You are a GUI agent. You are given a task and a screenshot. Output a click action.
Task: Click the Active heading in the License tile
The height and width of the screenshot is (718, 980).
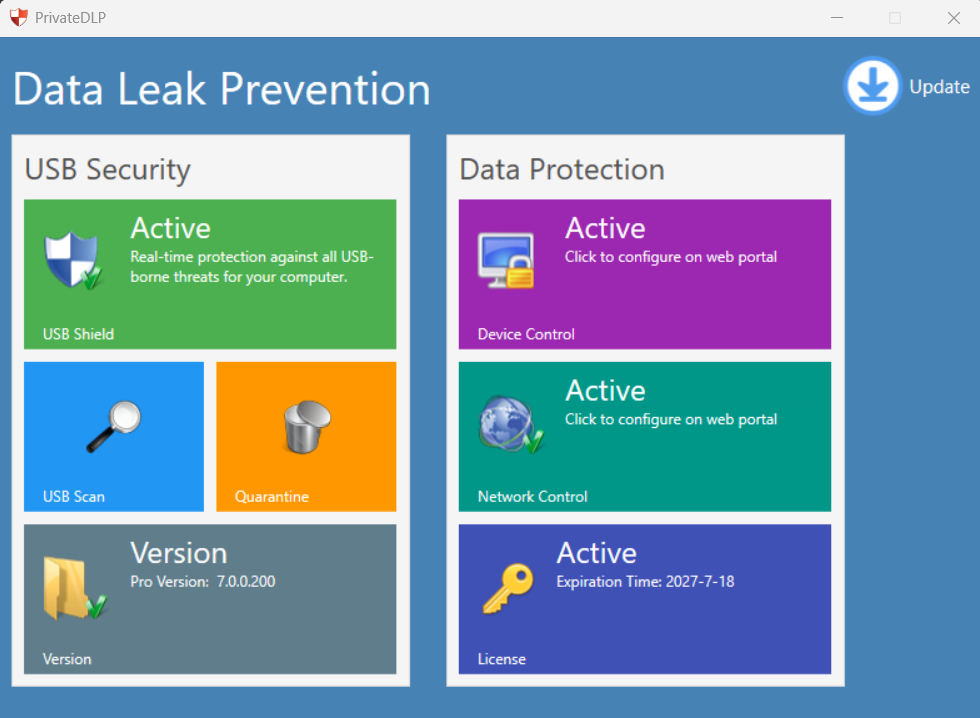coord(596,553)
